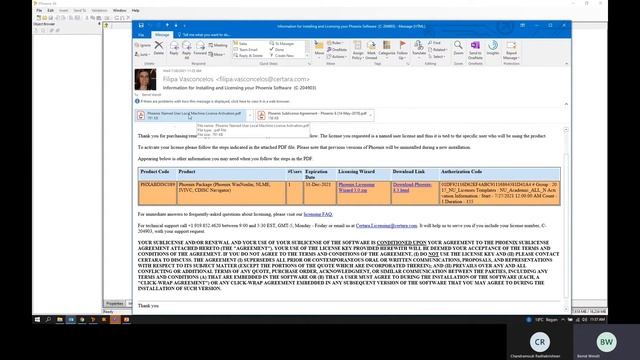Viewport: 640px width, 360px height.
Task: Open Phoenix Edit menu
Action: pos(50,10)
